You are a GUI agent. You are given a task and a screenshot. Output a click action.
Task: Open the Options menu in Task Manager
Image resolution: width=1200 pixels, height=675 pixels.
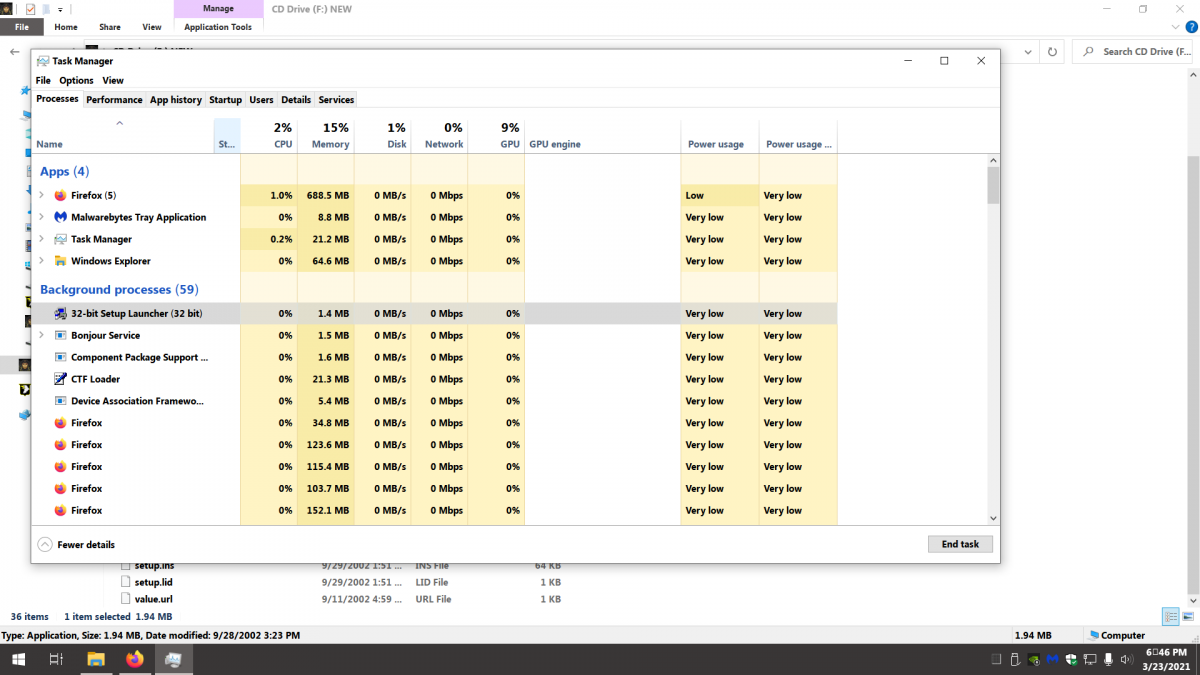(76, 80)
